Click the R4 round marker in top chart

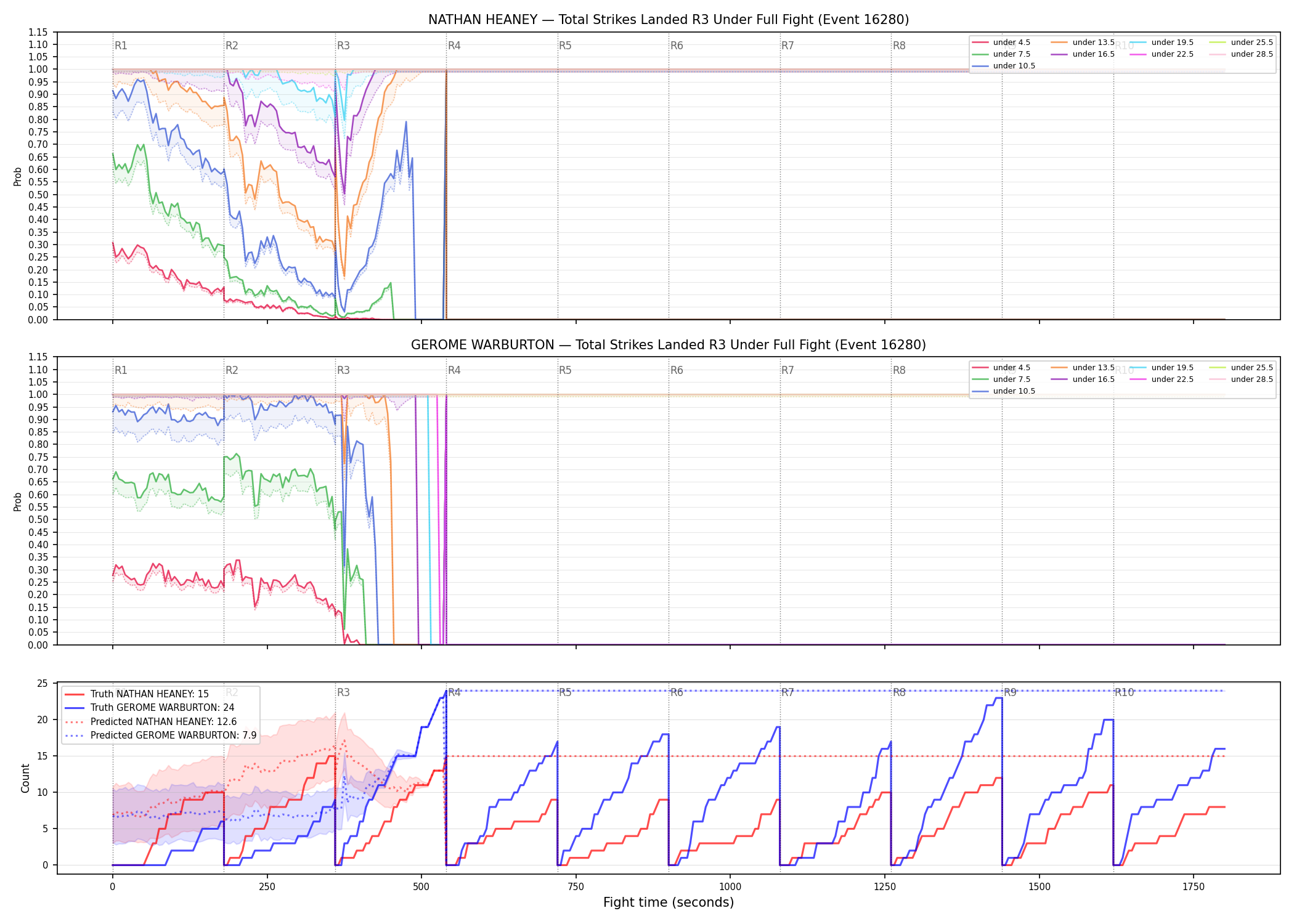tap(454, 46)
